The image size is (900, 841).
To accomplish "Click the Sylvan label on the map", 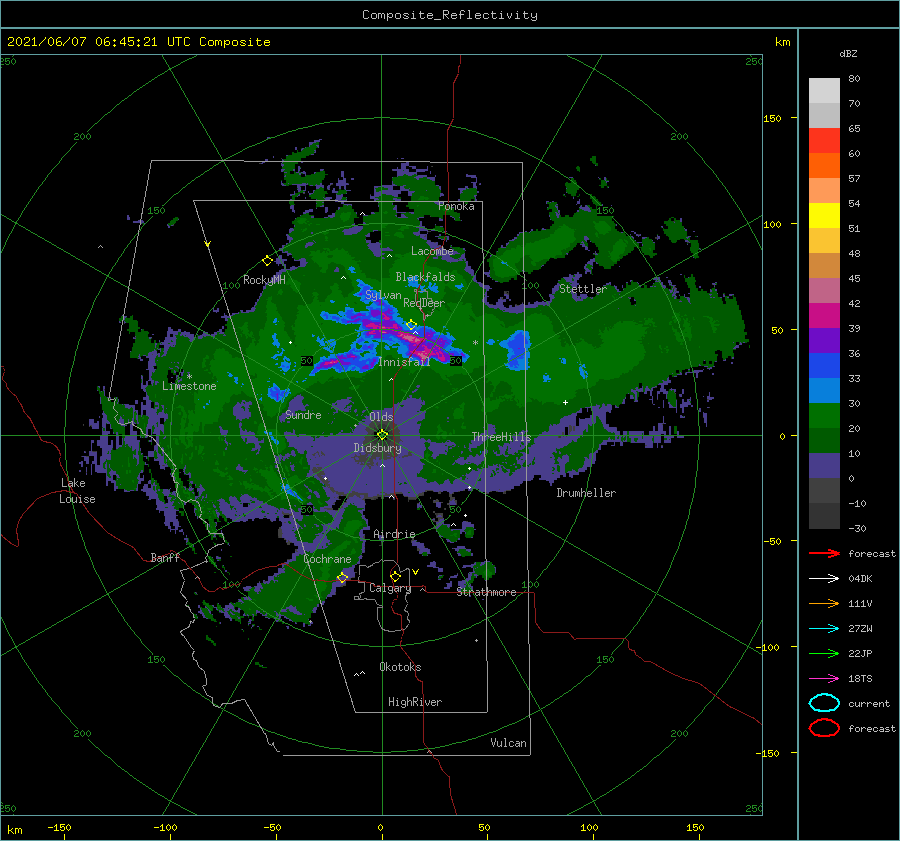I will tap(383, 295).
